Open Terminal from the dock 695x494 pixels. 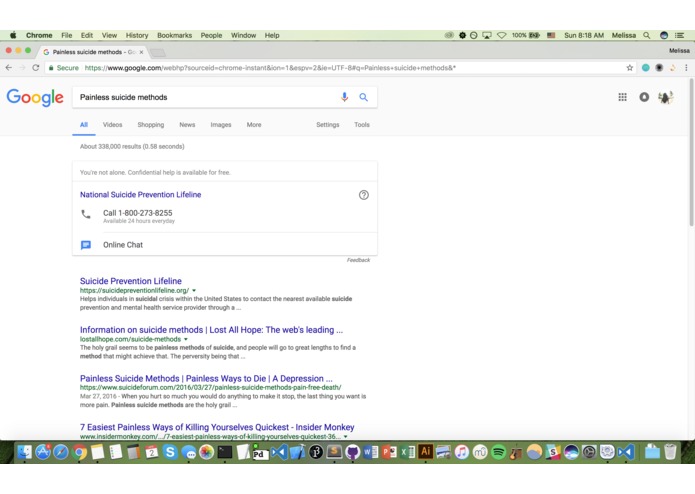225,452
